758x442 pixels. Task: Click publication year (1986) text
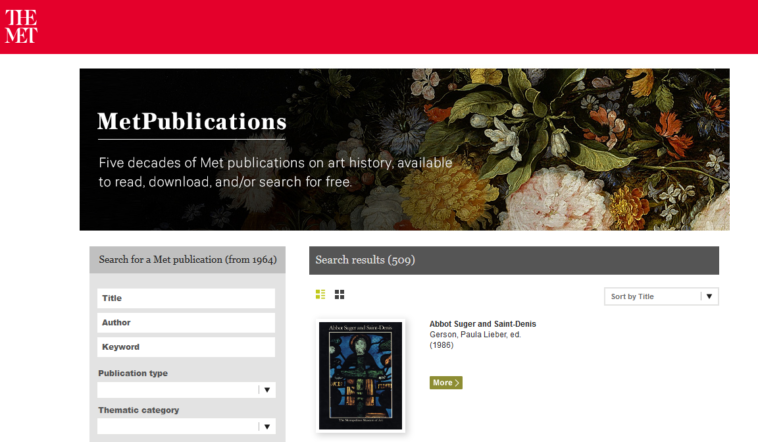441,345
